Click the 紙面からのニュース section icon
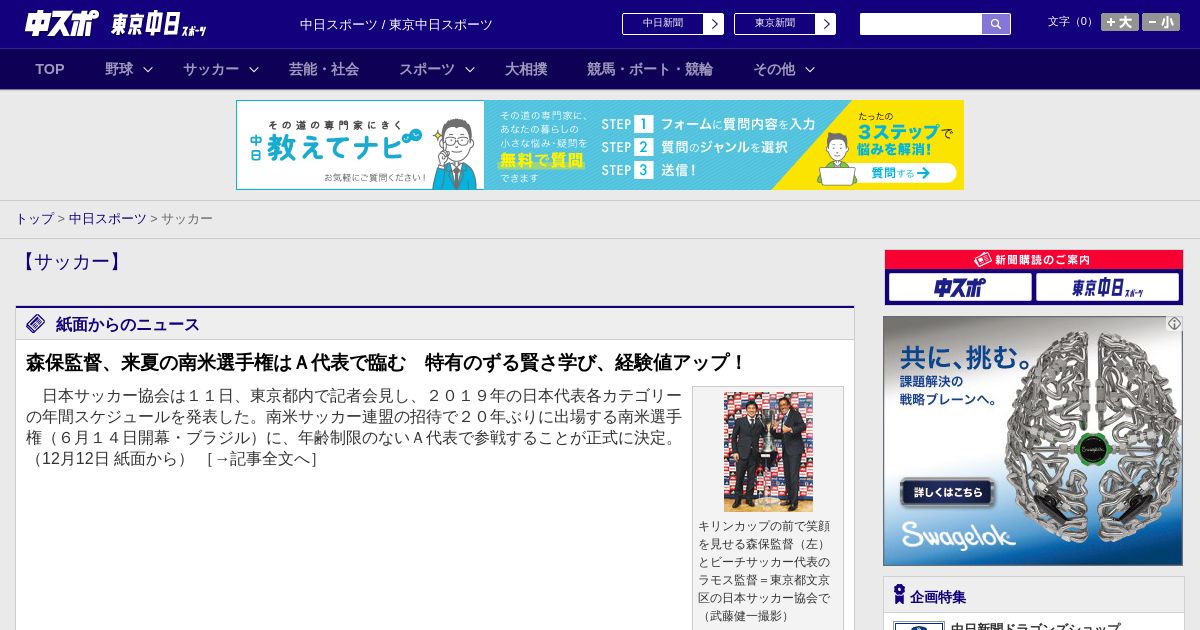Screen dimensions: 1200x630 tap(36, 323)
